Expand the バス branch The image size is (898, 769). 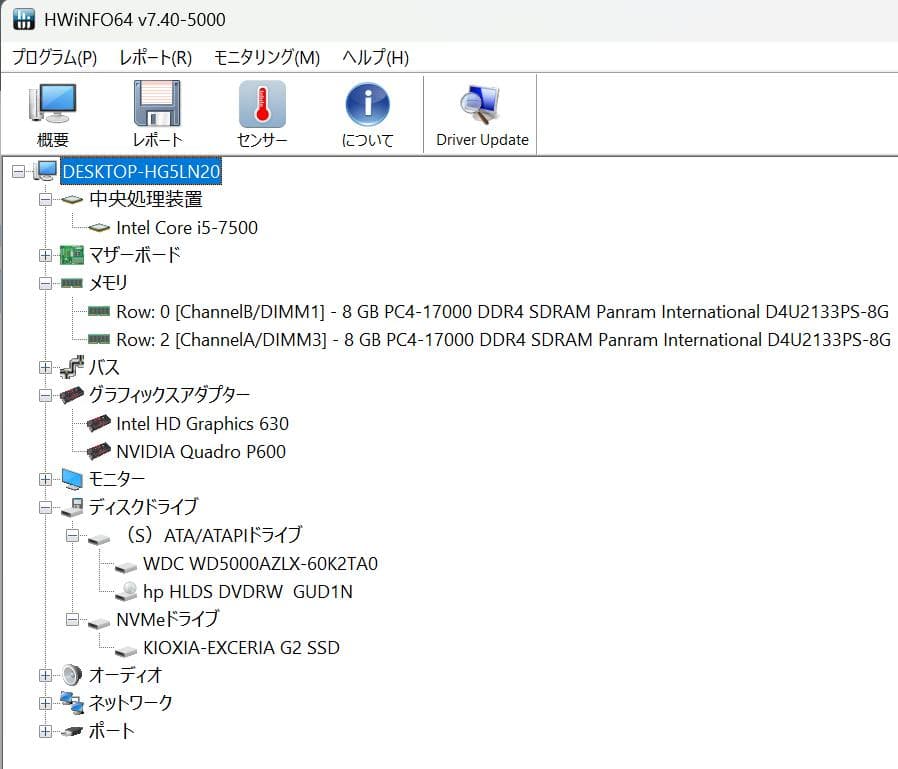tap(44, 367)
